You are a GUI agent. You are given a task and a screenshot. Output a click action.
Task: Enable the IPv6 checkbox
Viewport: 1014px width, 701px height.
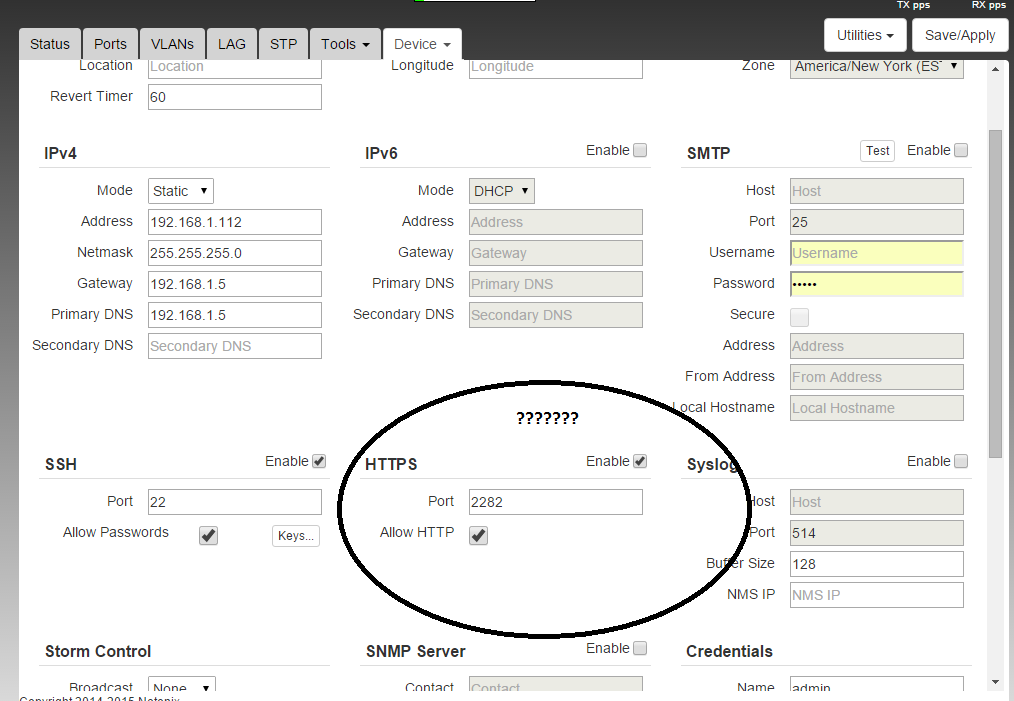click(640, 150)
